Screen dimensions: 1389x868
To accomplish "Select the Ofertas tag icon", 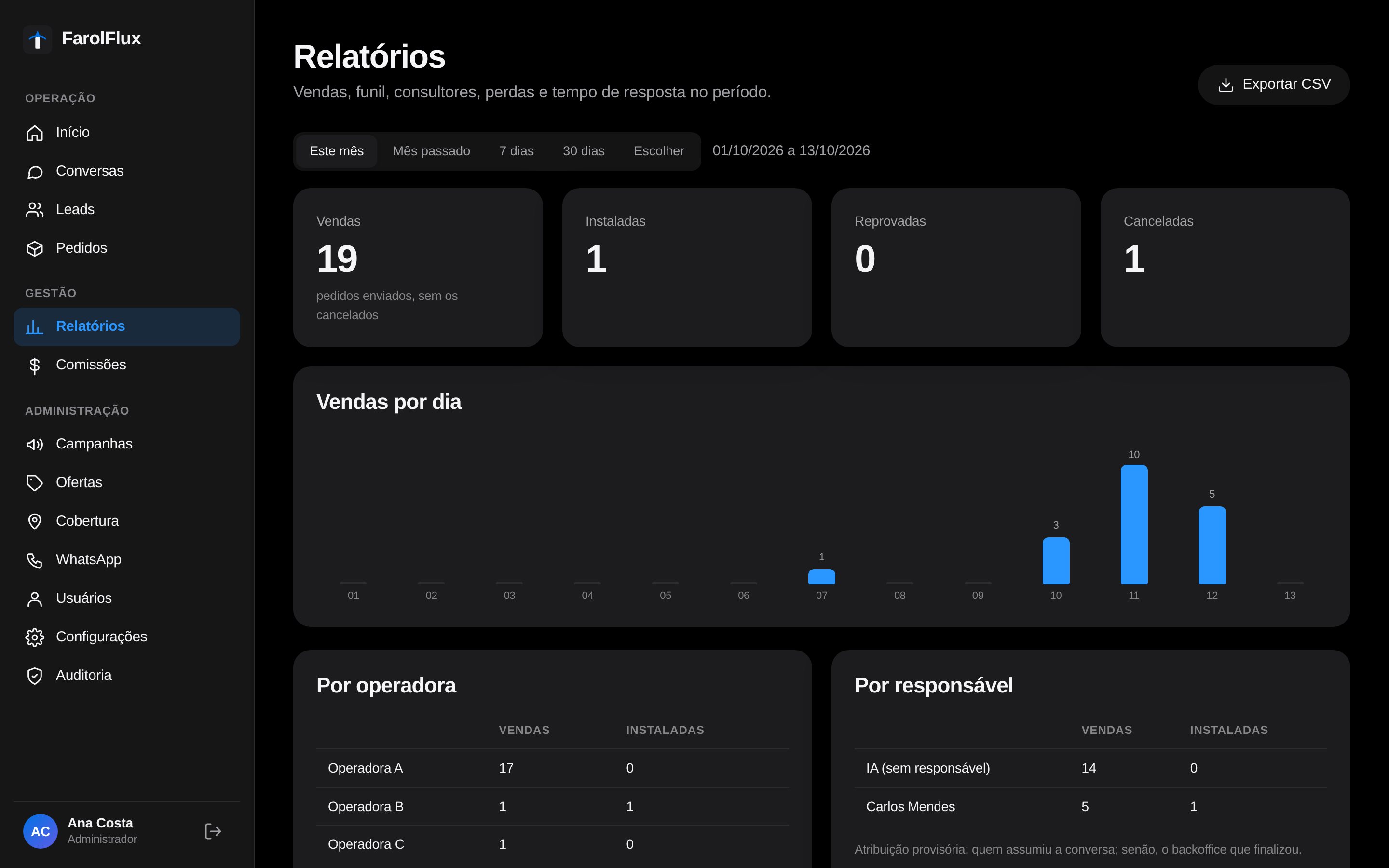I will (34, 483).
